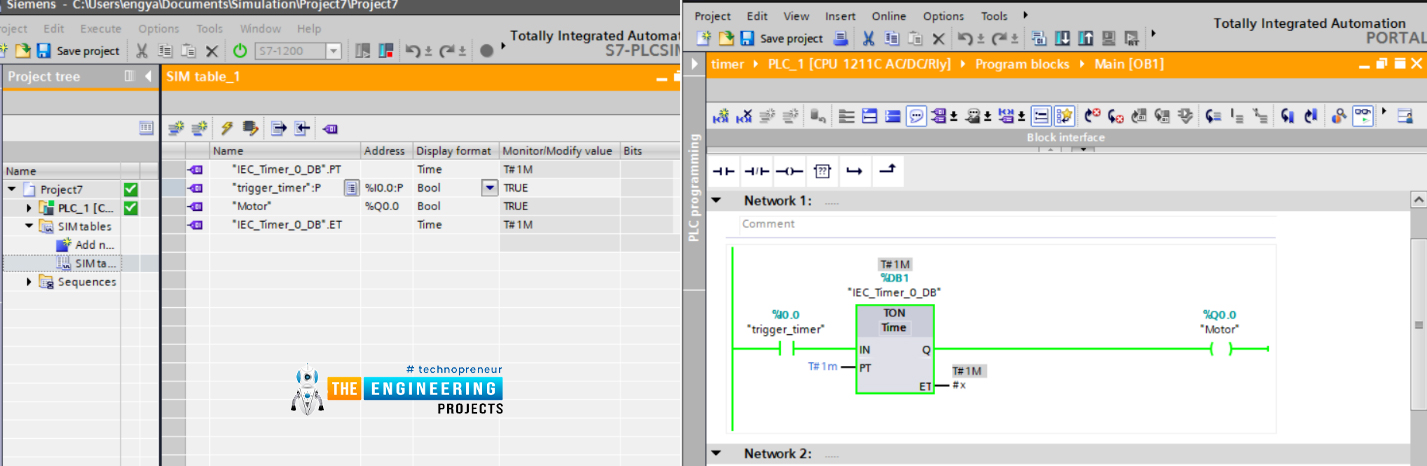Click the TON timer block in Network 1
This screenshot has height=466, width=1427.
tap(895, 350)
